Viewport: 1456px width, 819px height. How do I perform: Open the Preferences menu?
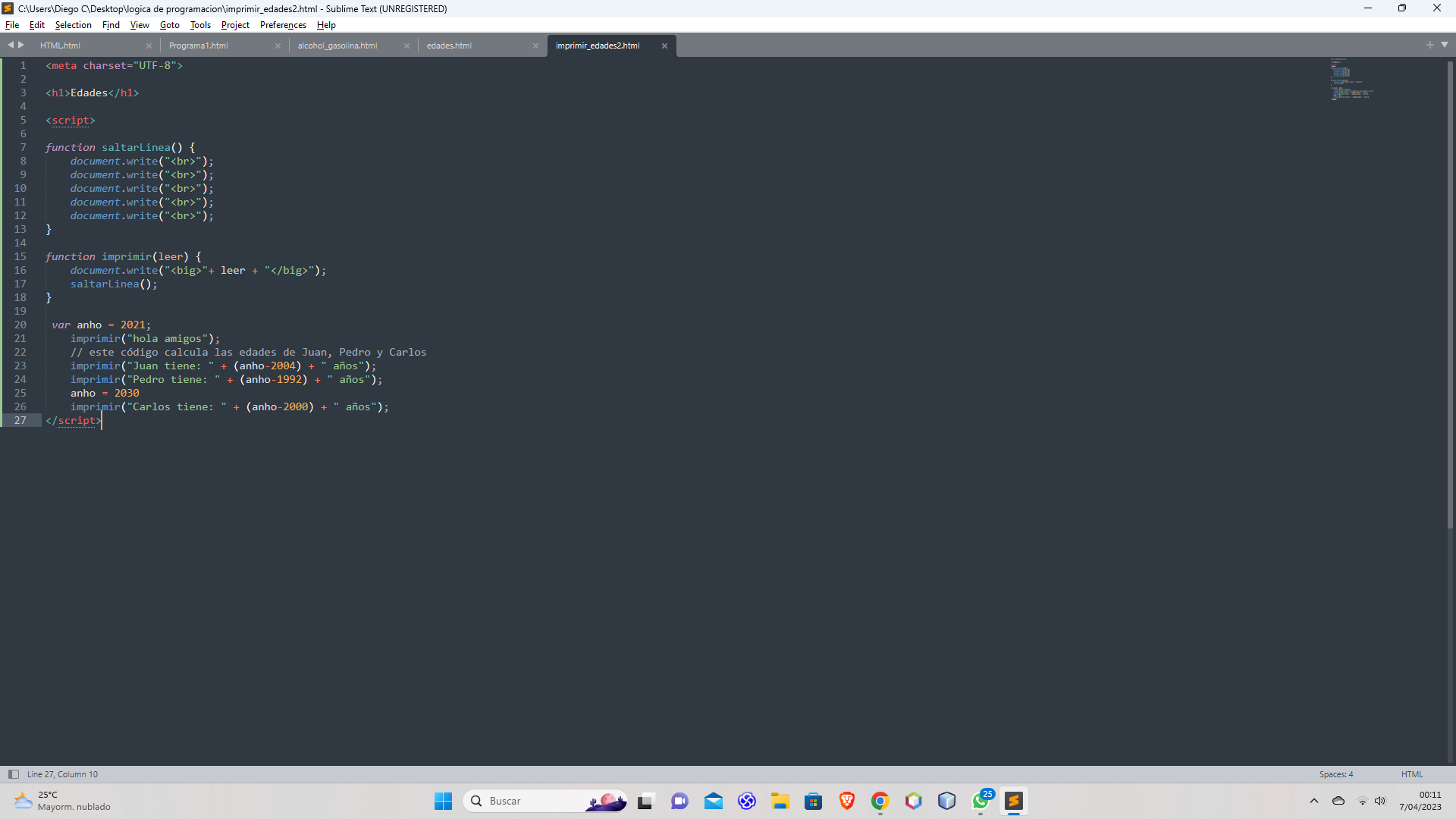[283, 25]
